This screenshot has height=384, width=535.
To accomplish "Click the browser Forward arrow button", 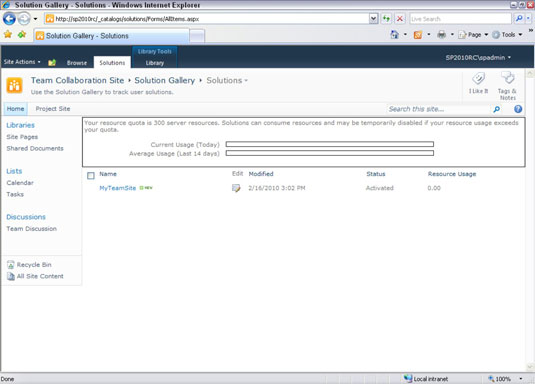I will coord(24,19).
